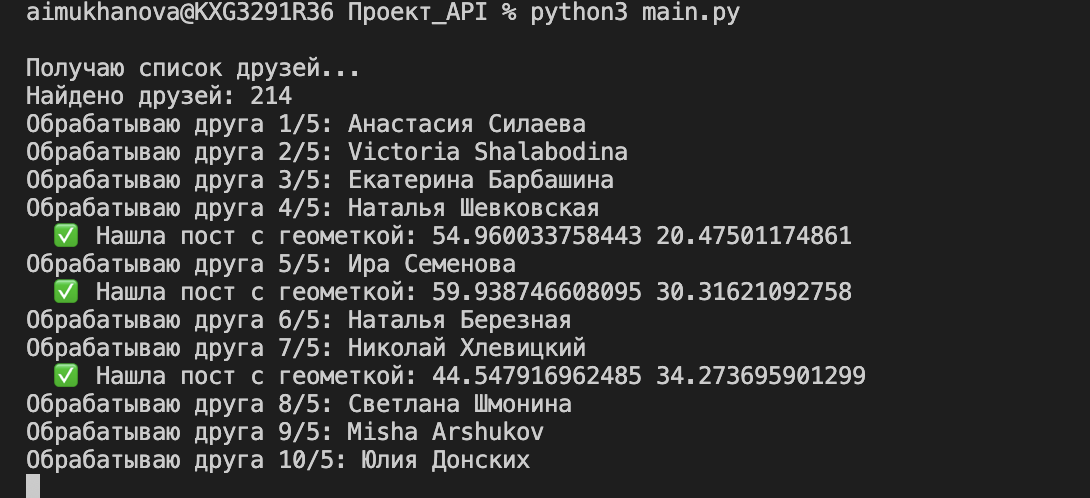Click the name "Victoria Shalabodina"
Viewport: 1090px width, 498px height.
point(488,152)
